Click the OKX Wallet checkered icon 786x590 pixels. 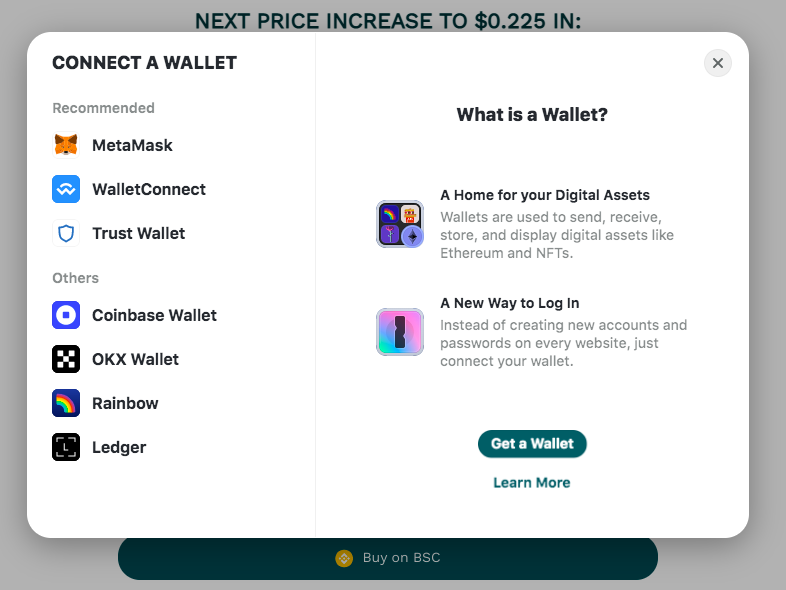66,359
